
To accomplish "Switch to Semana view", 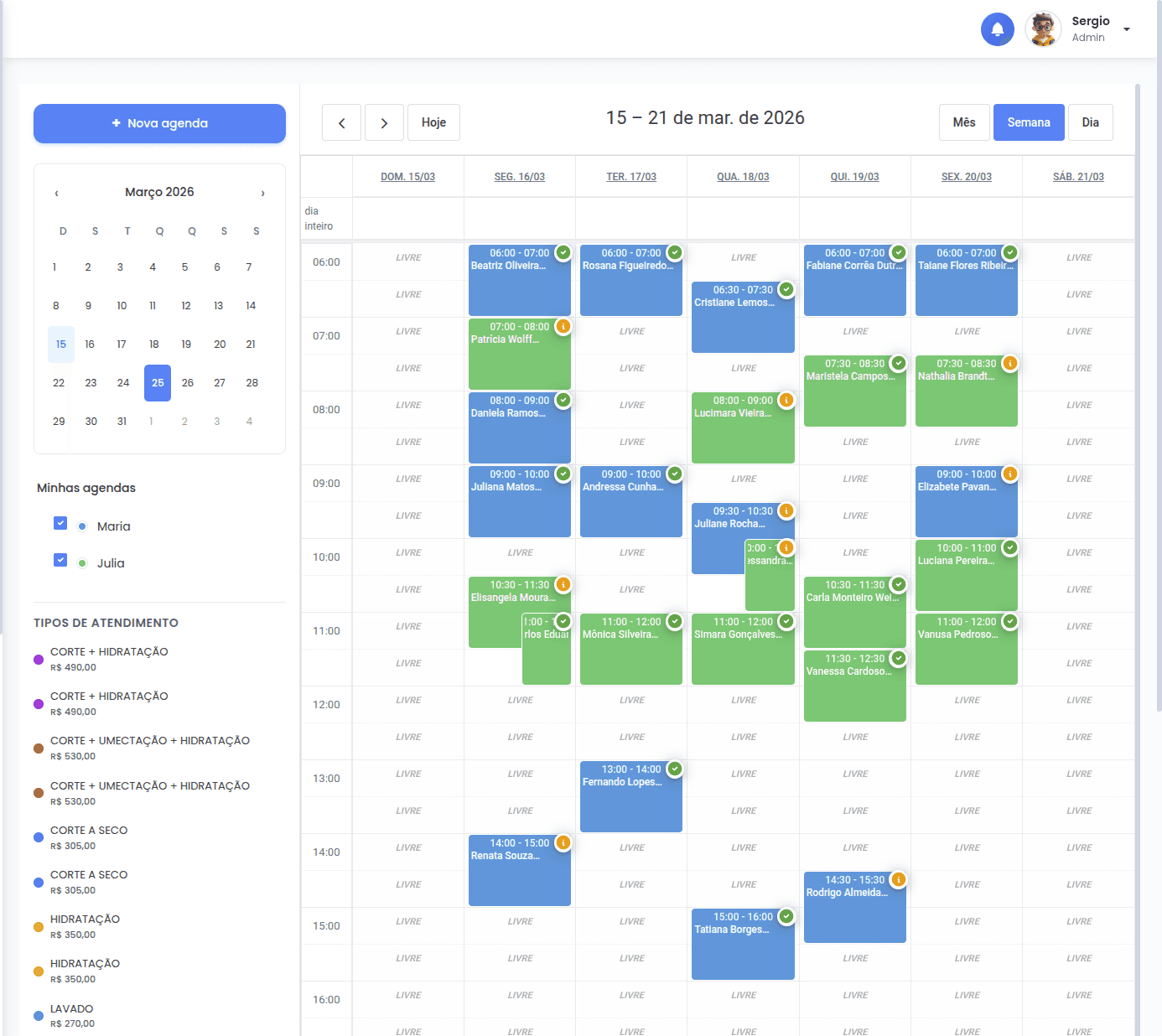I will [x=1029, y=122].
